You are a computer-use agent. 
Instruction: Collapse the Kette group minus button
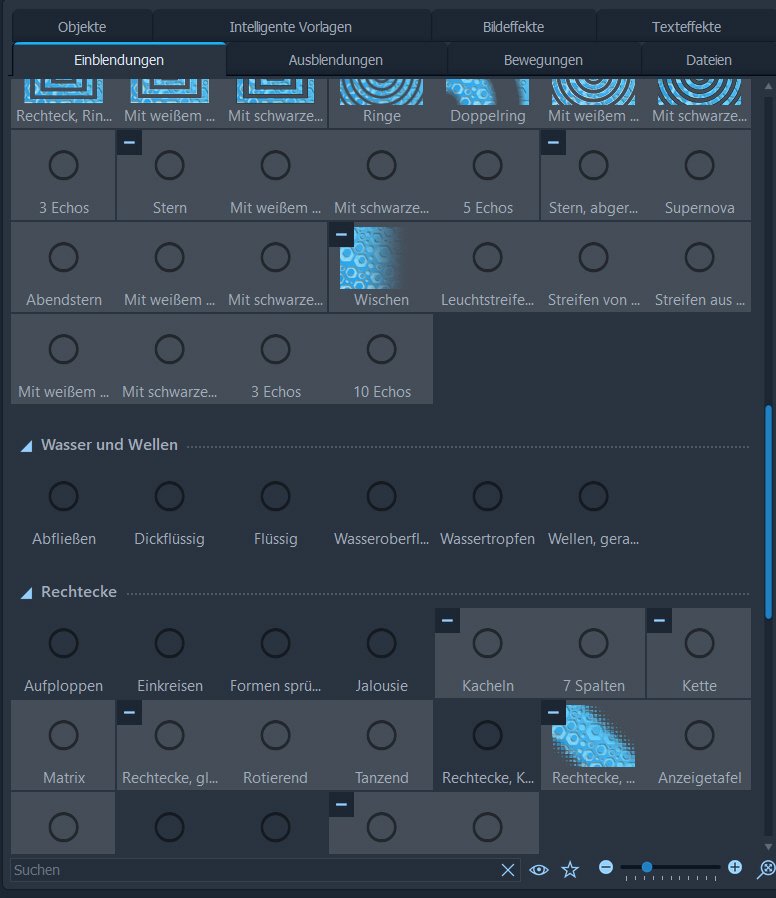tap(659, 621)
